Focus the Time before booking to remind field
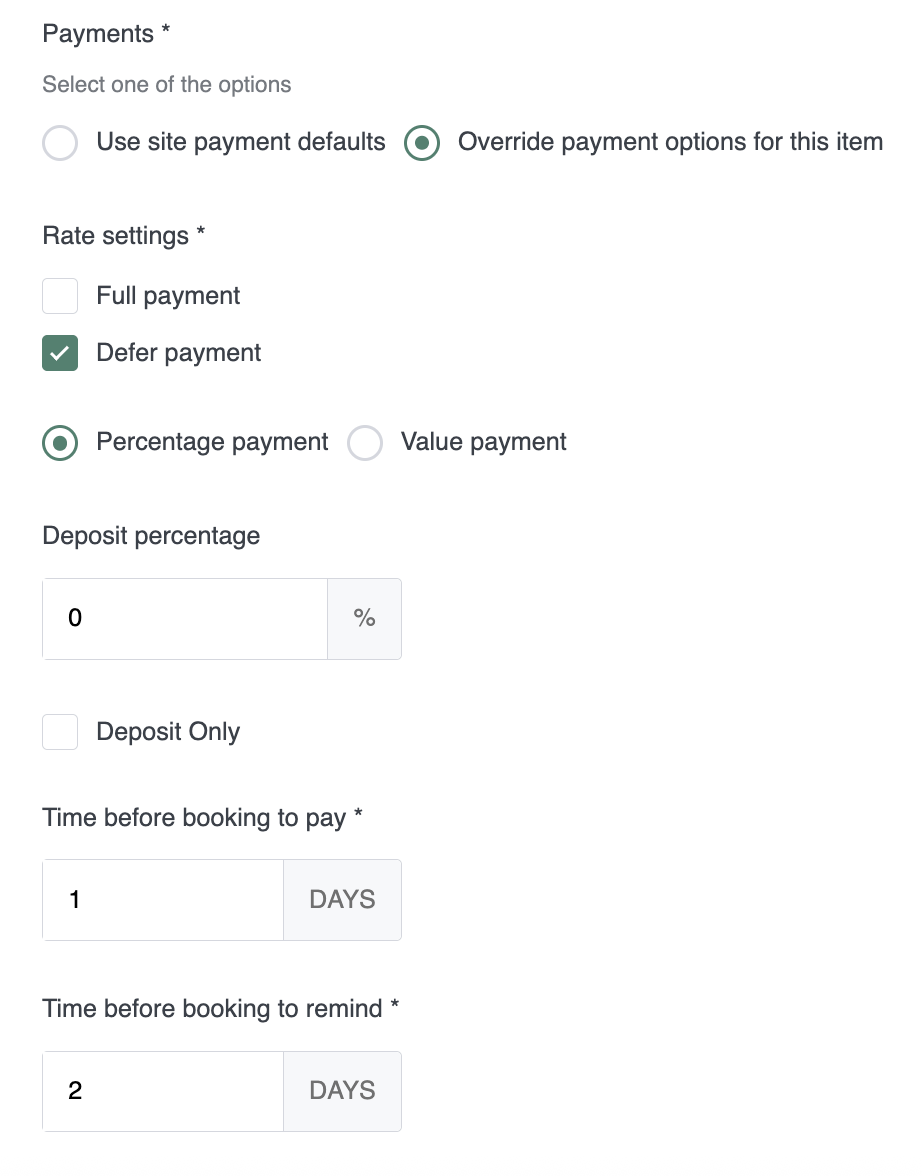The width and height of the screenshot is (922, 1176). [x=163, y=1091]
